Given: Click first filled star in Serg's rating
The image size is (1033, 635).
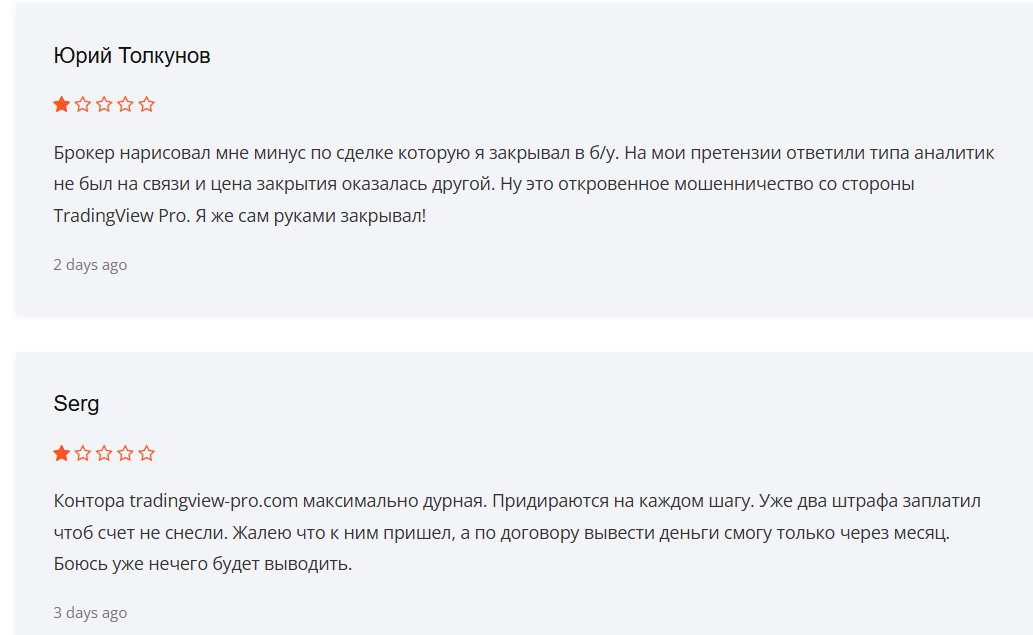Looking at the screenshot, I should coord(62,453).
